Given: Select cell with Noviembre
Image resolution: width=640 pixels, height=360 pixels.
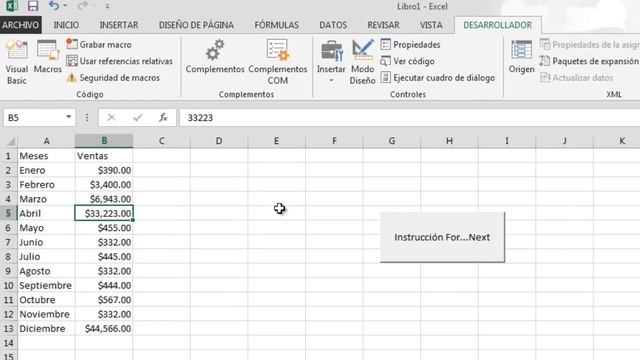Looking at the screenshot, I should coord(46,314).
